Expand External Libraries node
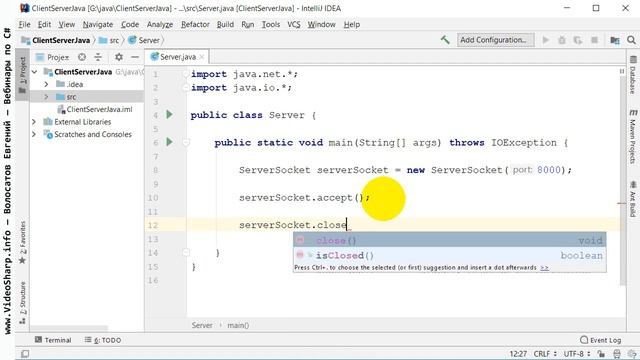Viewport: 640px width, 360px height. (x=34, y=122)
